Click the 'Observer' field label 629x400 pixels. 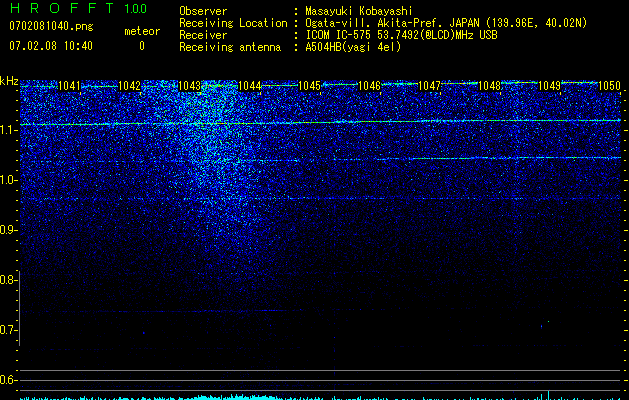coord(203,11)
